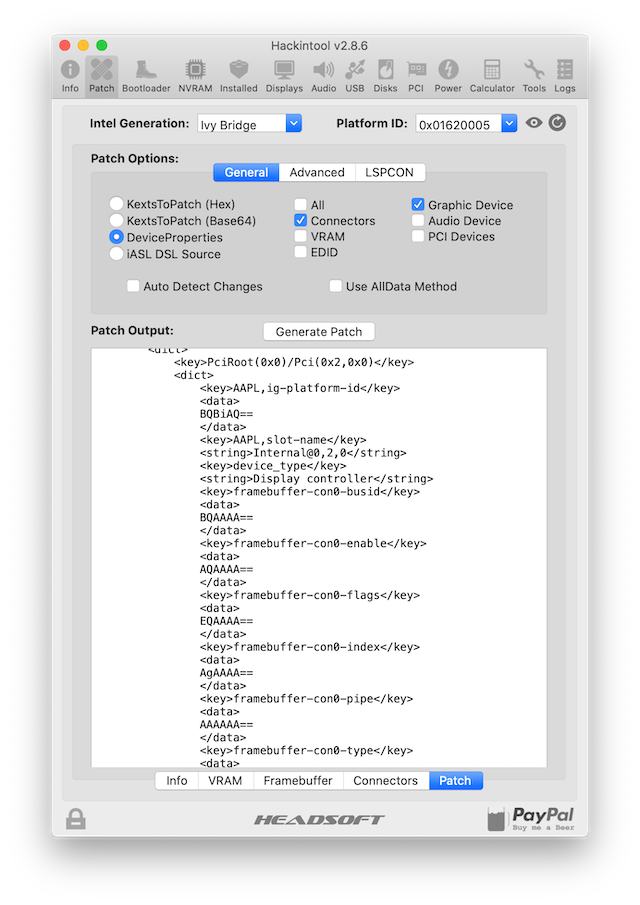The image size is (640, 905).
Task: Open the bottom Connectors tab
Action: coord(386,780)
